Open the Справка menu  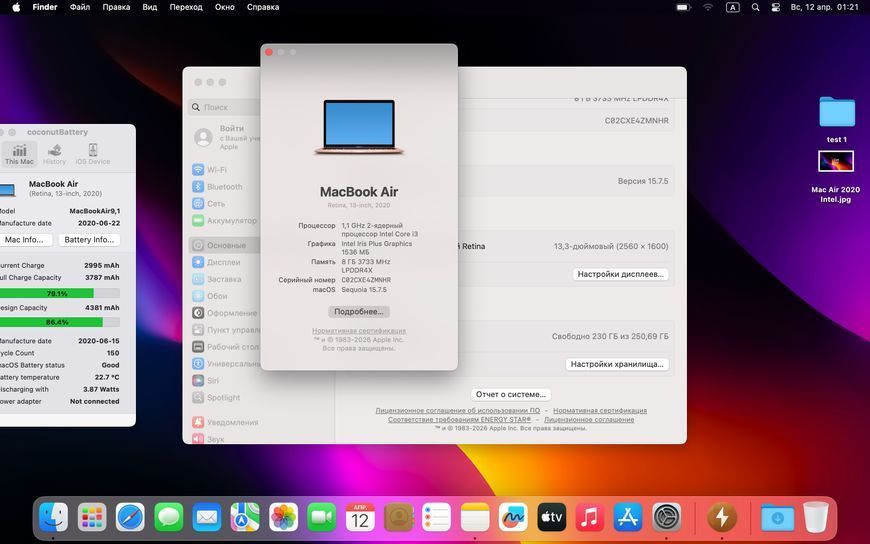click(x=263, y=7)
